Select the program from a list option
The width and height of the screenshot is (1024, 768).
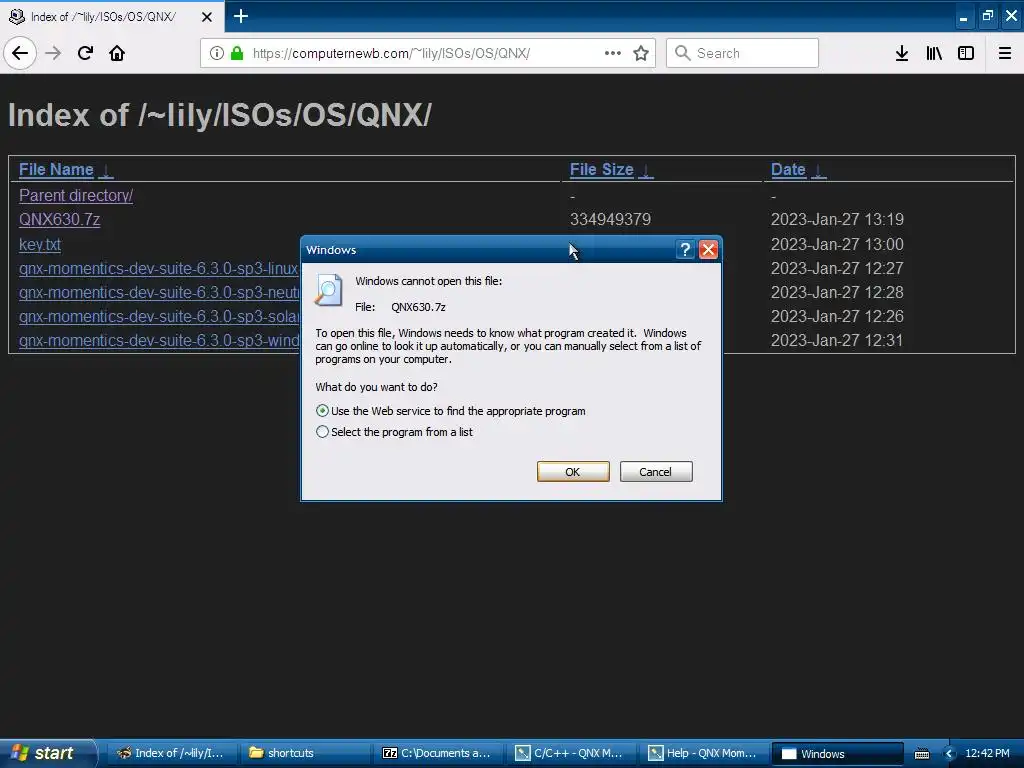coord(394,432)
